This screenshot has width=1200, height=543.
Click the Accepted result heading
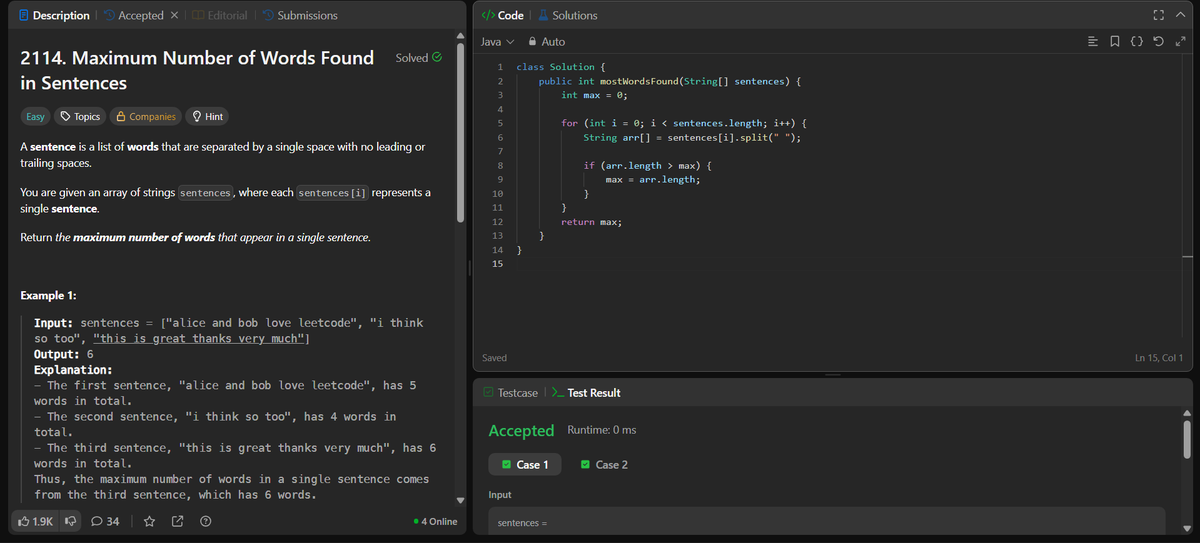pos(521,431)
